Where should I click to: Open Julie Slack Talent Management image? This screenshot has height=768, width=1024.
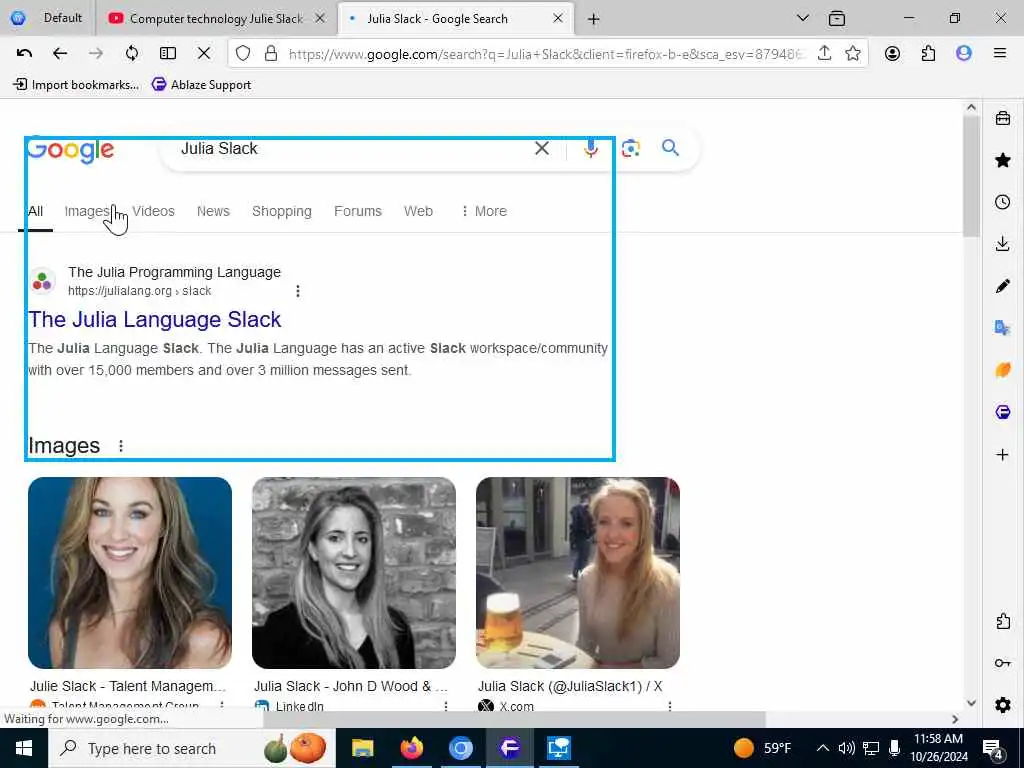(x=130, y=573)
